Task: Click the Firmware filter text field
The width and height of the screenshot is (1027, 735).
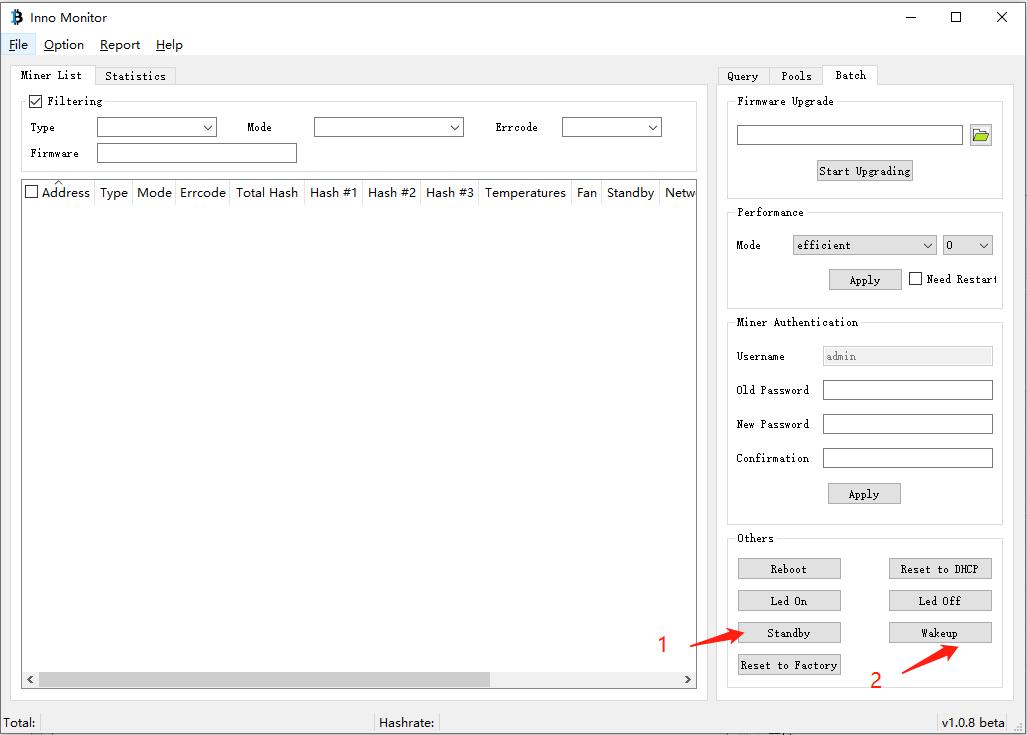Action: tap(197, 153)
